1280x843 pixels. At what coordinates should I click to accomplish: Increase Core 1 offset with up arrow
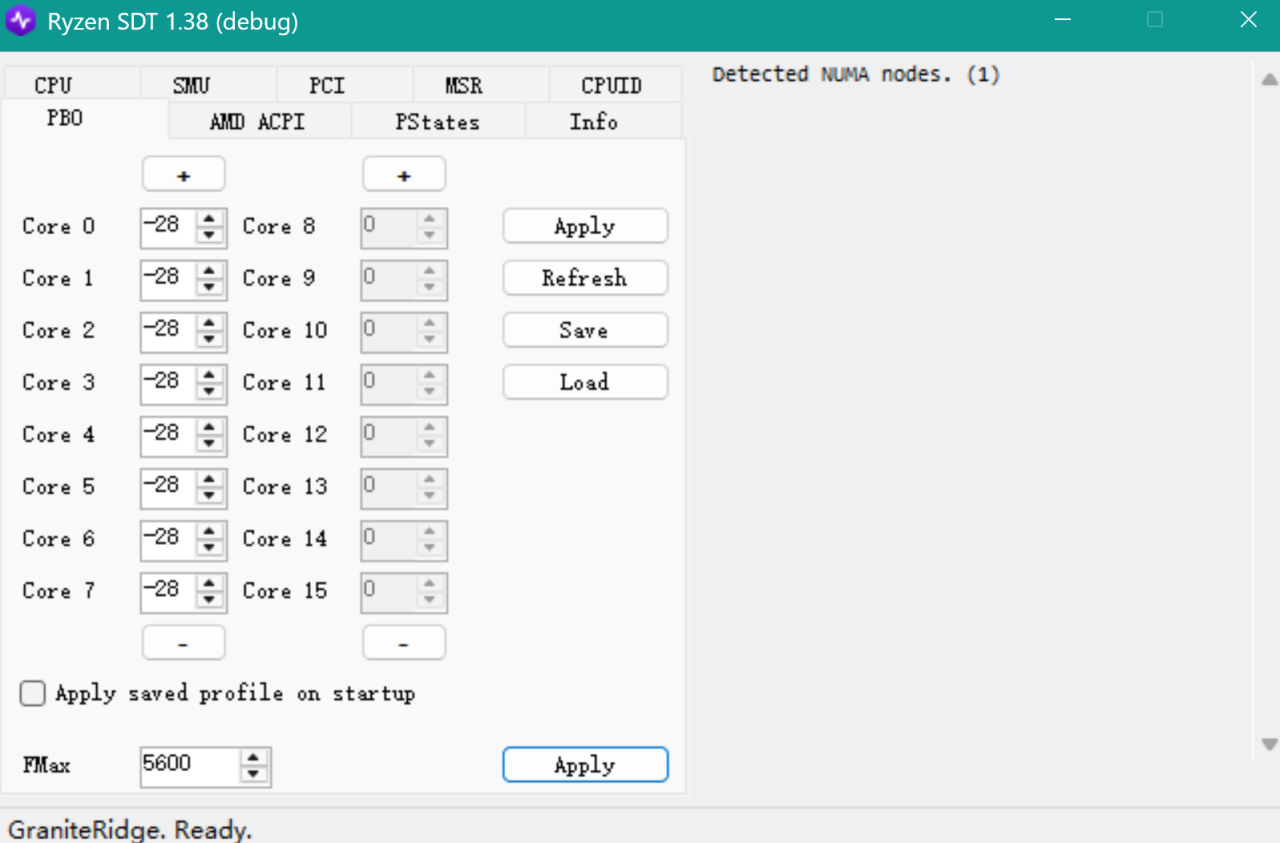(209, 270)
